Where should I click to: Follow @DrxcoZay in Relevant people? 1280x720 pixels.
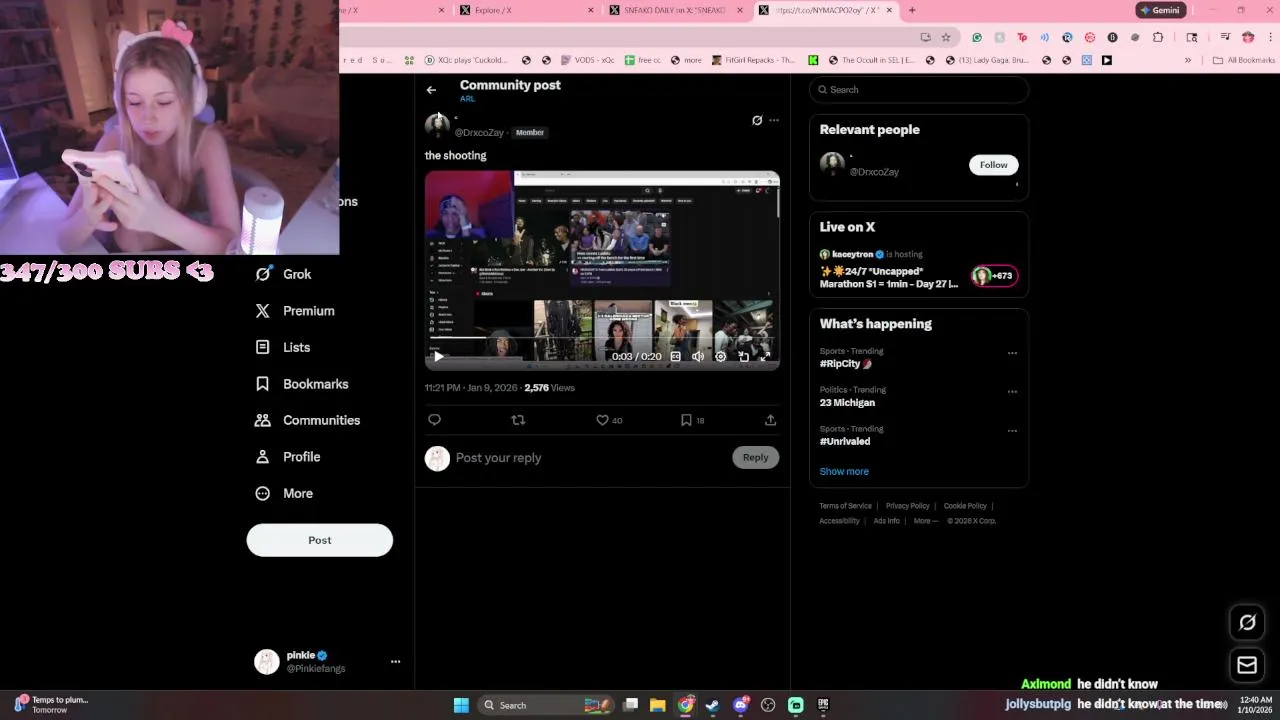[x=993, y=165]
